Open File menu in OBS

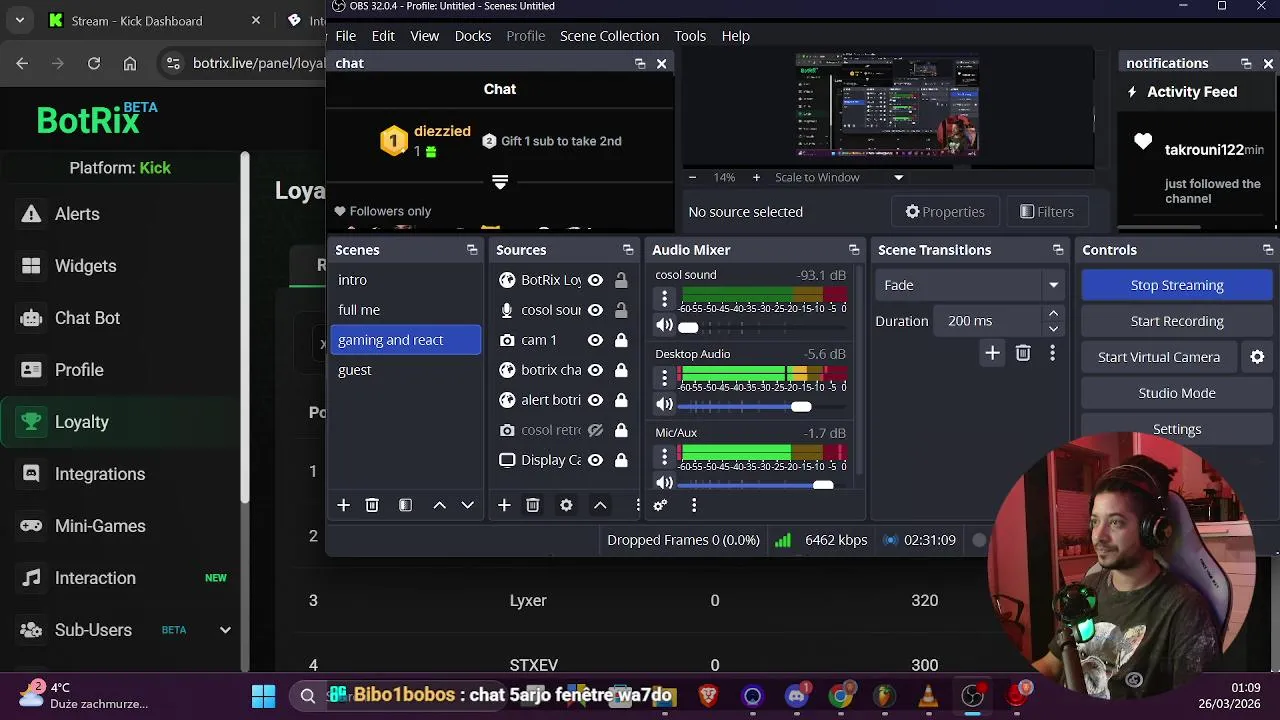345,36
